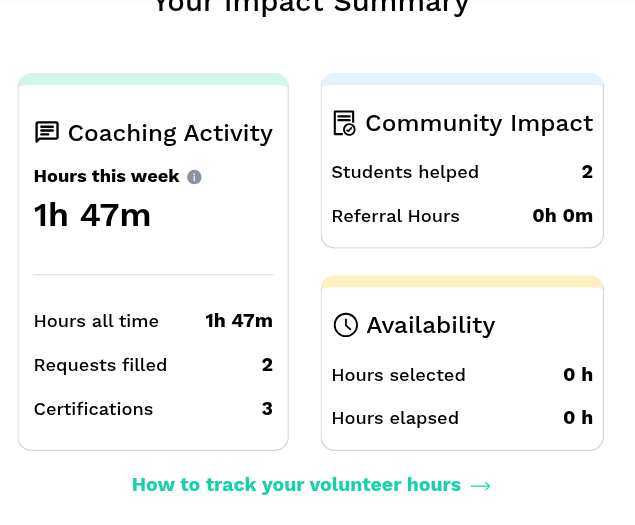Click the green bar atop the Coaching card

153,79
